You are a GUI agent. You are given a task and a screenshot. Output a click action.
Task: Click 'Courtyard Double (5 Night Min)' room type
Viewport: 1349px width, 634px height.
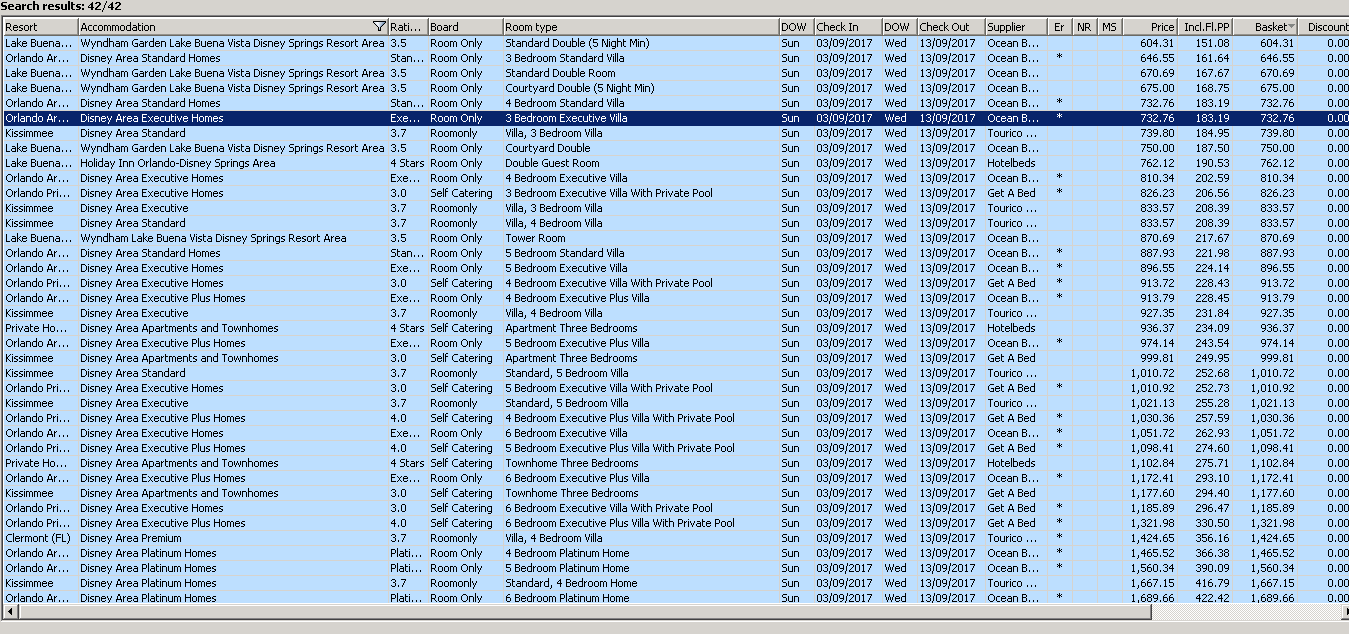pos(580,88)
